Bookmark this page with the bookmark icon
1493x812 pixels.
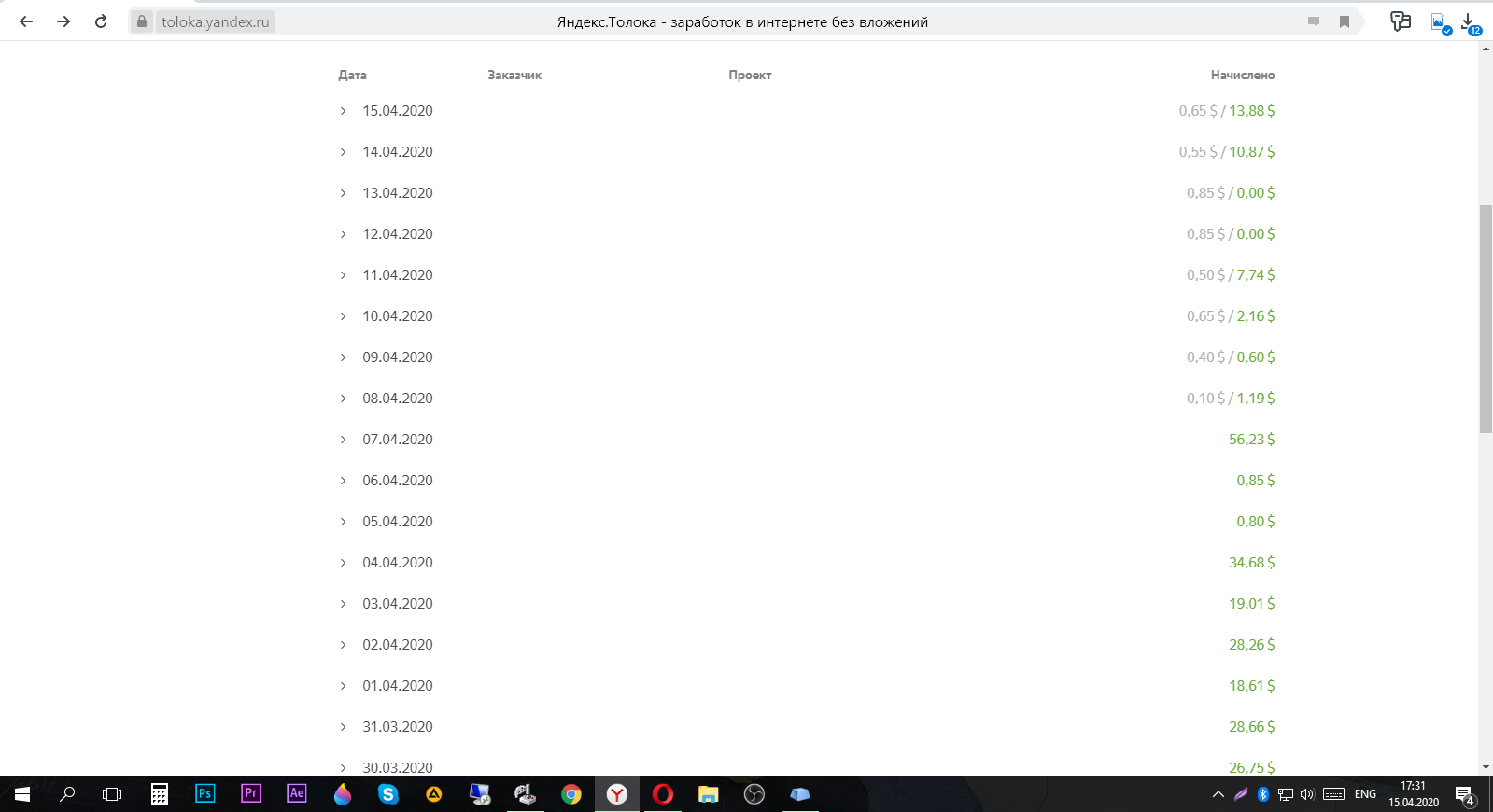pyautogui.click(x=1345, y=21)
